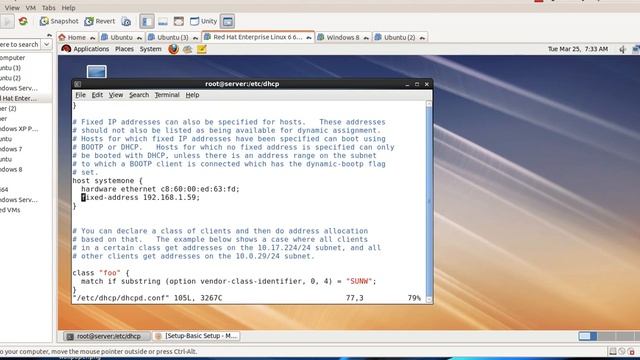Click the clock Tue Mar 25, 7:33 AM
Image resolution: width=640 pixels, height=360 pixels.
coord(578,49)
